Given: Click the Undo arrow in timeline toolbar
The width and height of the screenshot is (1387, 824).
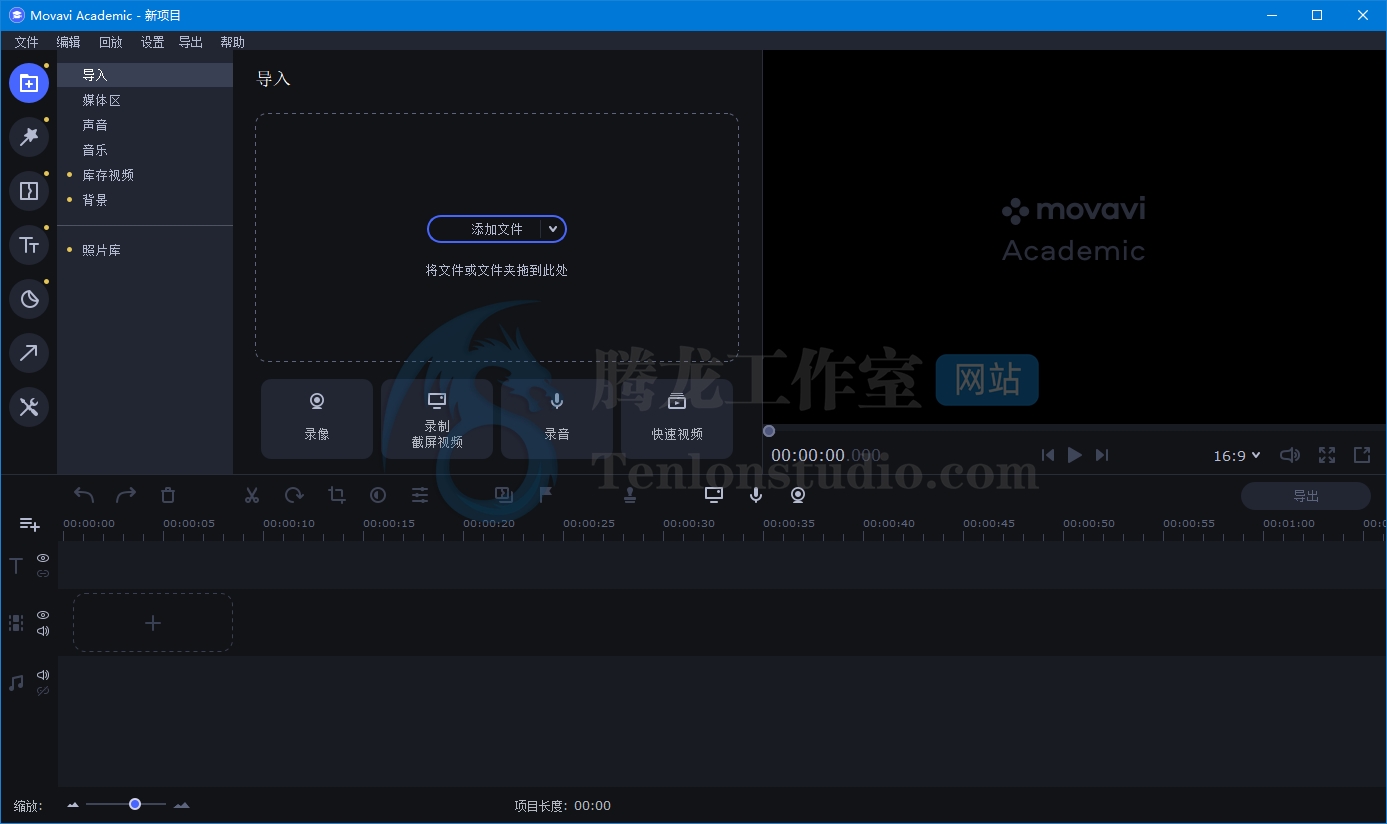Looking at the screenshot, I should (84, 495).
